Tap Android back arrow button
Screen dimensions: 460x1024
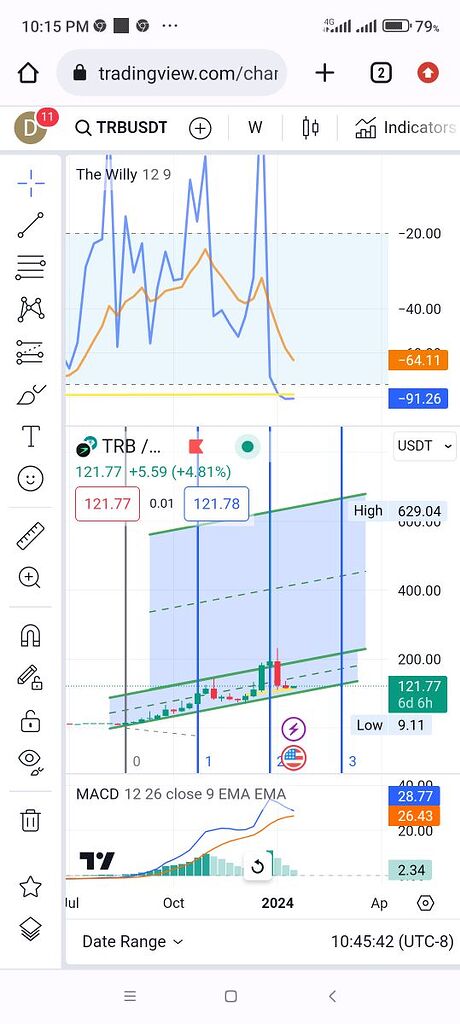click(332, 996)
